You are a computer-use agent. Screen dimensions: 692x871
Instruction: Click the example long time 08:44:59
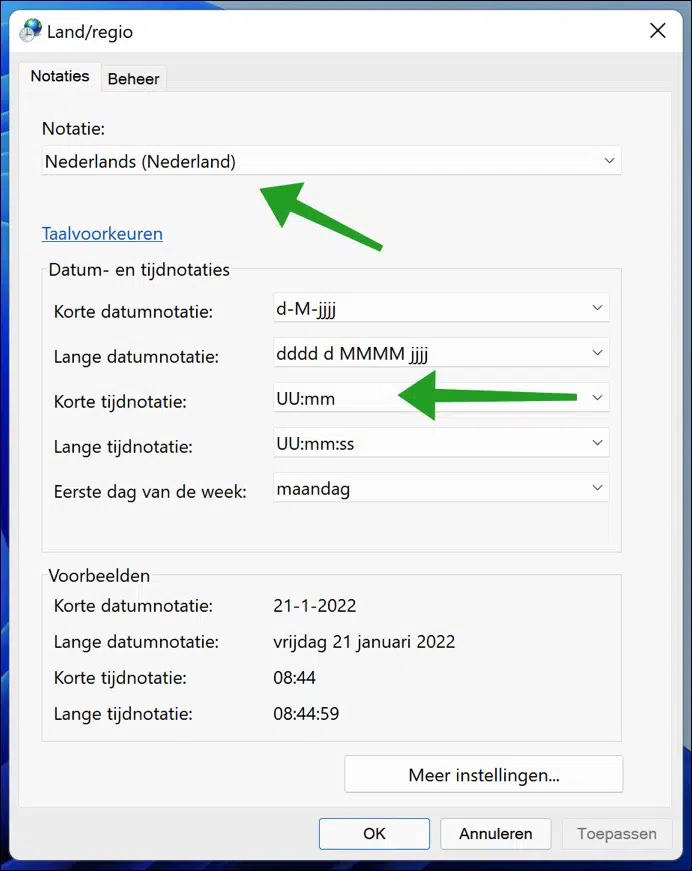(306, 713)
